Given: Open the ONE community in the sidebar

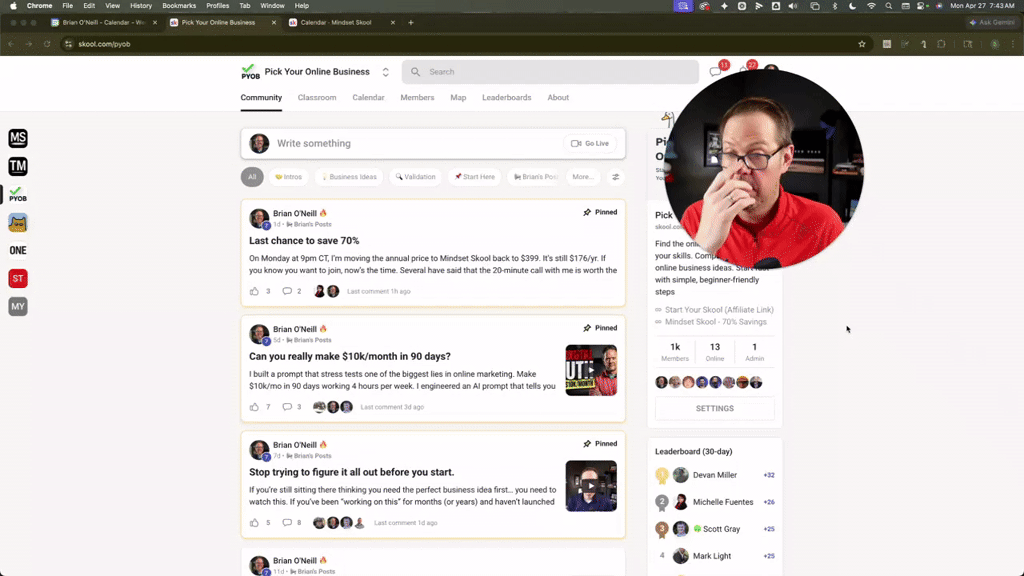Looking at the screenshot, I should (x=18, y=250).
